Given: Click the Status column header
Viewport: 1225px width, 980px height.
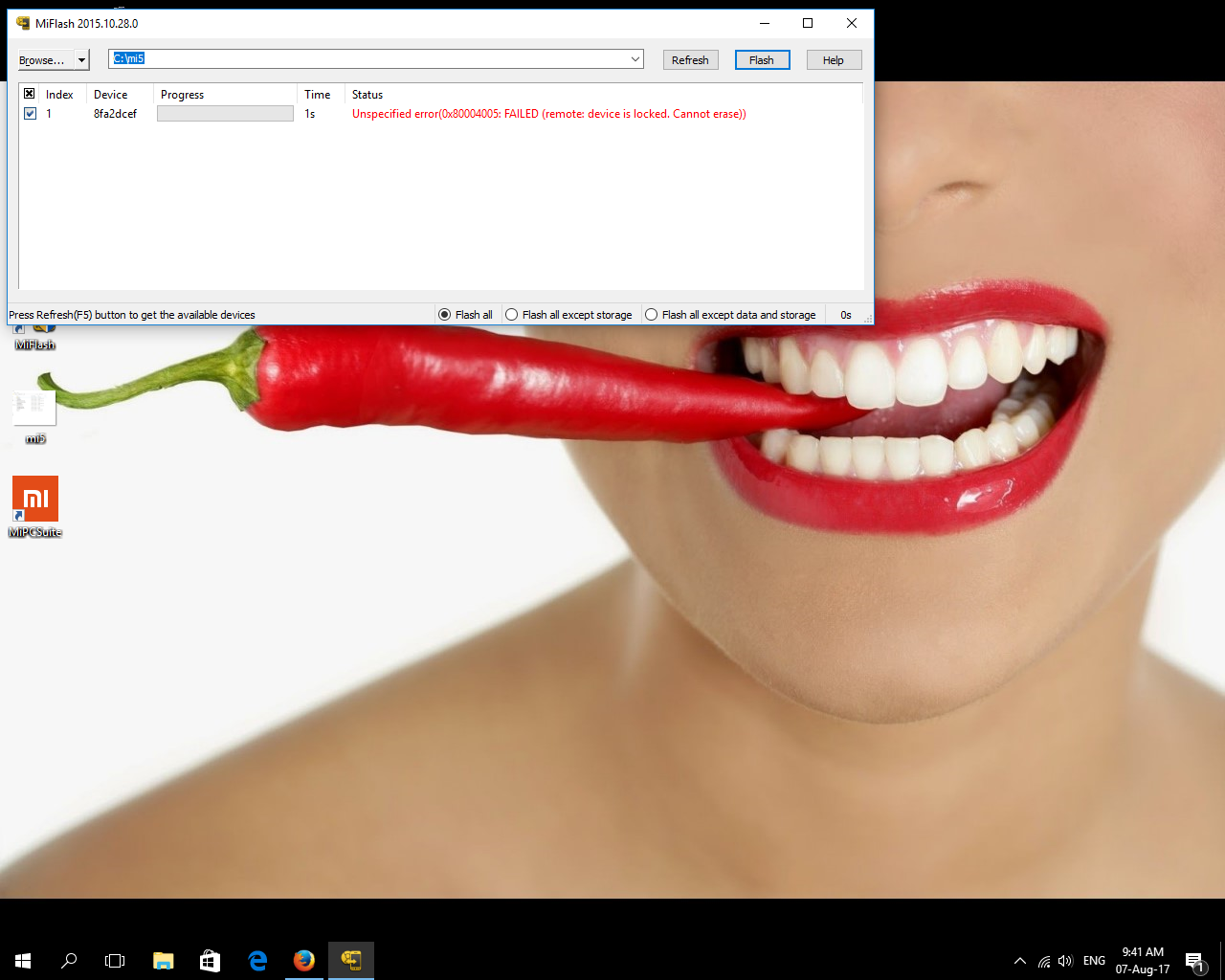Looking at the screenshot, I should (367, 95).
